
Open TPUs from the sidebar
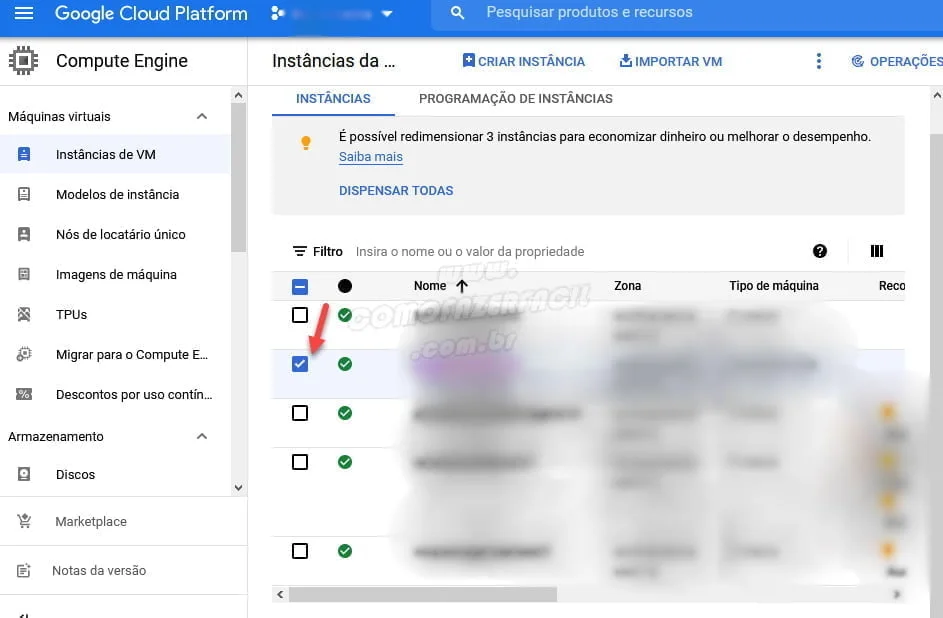(71, 315)
